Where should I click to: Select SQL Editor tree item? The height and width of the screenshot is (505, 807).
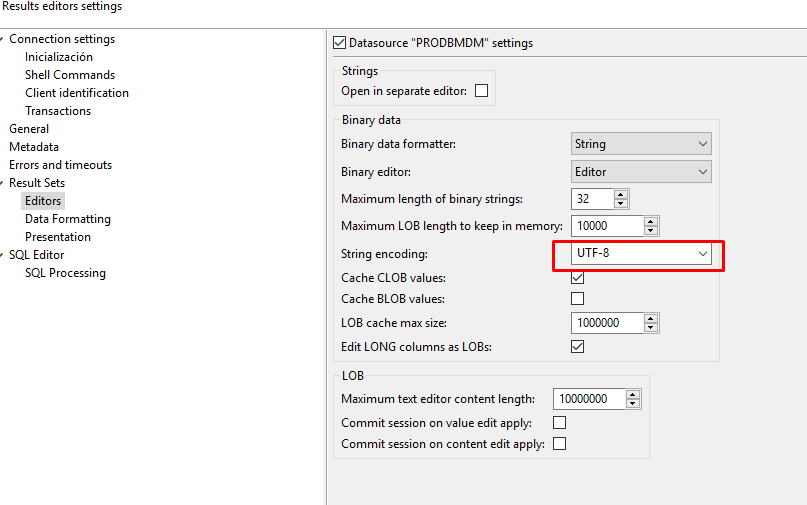[x=36, y=255]
